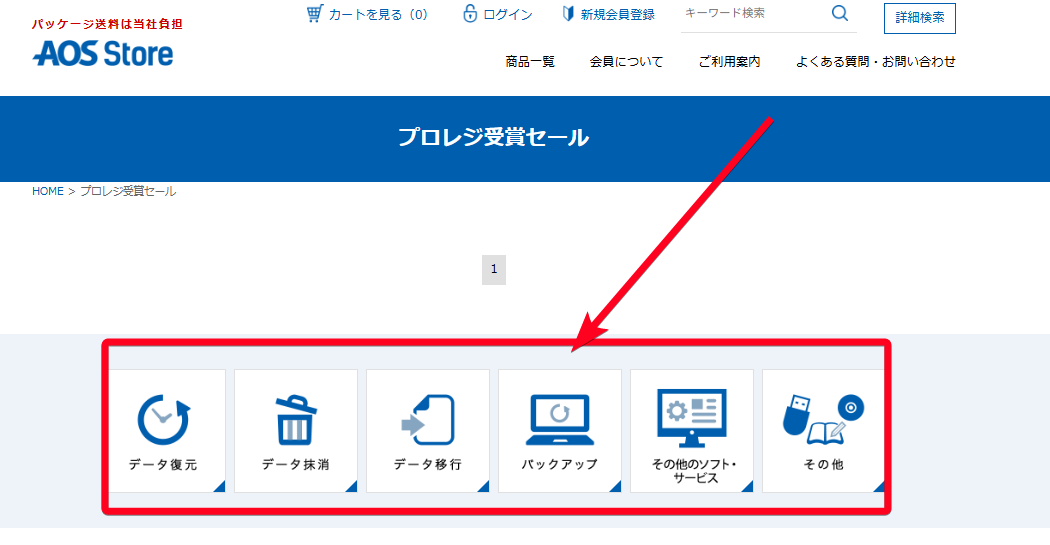Click the プロレジ受賞セール banner heading
The height and width of the screenshot is (545, 1050).
[x=494, y=137]
